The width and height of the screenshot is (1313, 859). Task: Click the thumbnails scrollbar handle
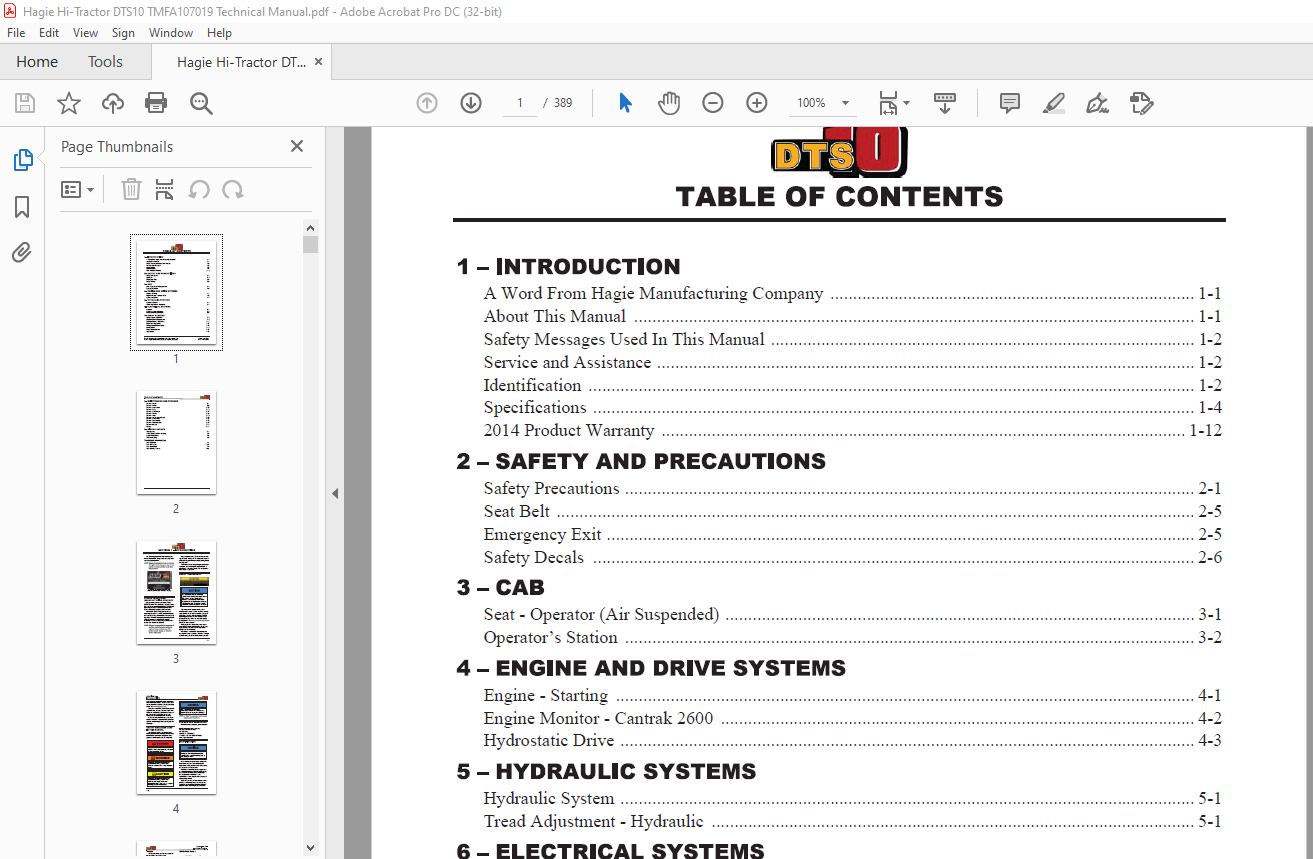pyautogui.click(x=311, y=245)
